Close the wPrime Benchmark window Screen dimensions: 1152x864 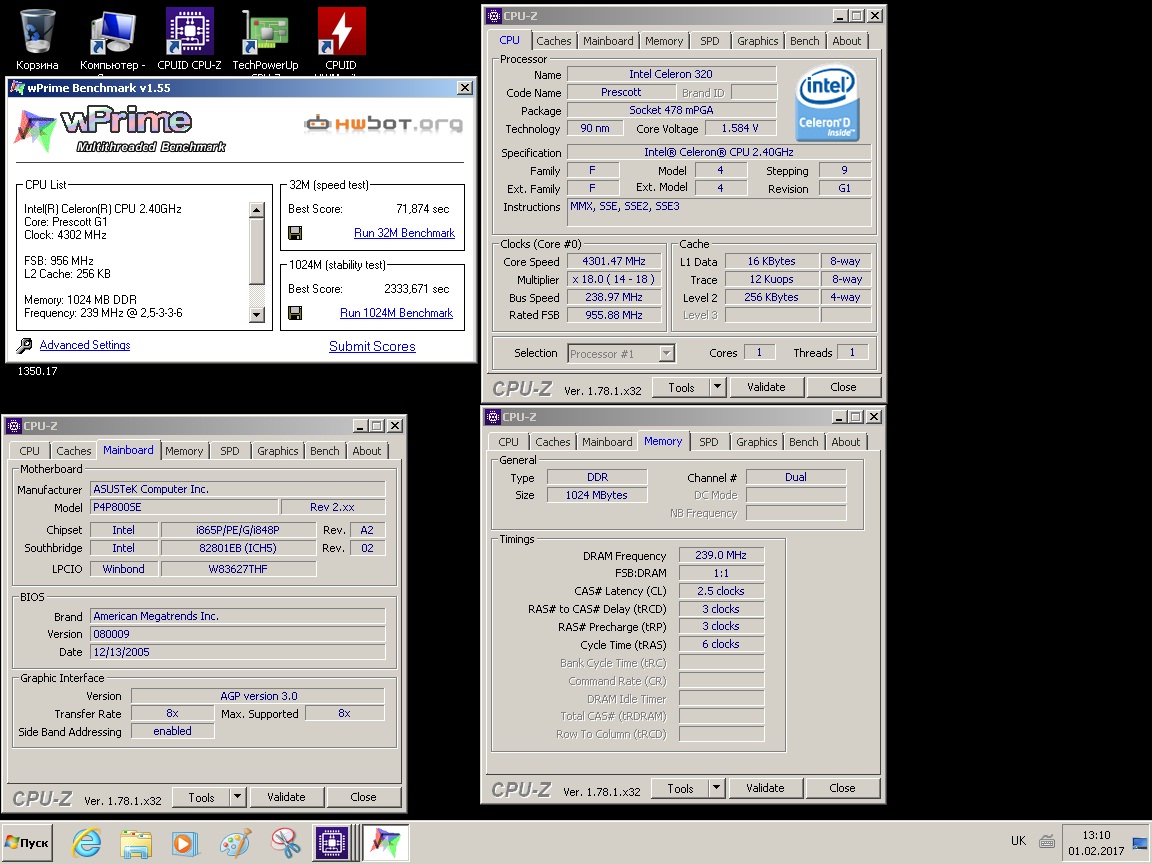464,88
